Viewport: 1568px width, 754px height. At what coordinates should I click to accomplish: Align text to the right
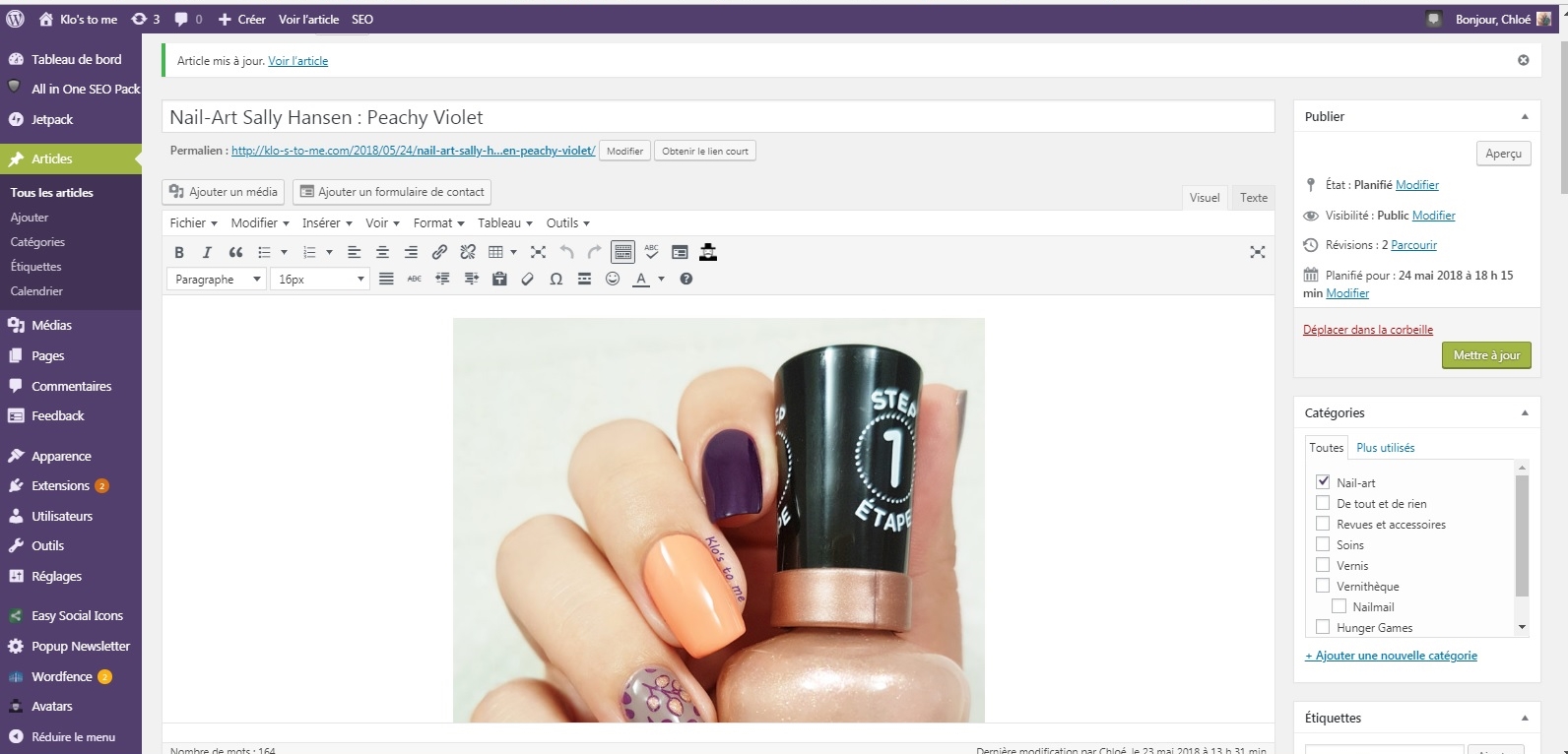tap(412, 253)
